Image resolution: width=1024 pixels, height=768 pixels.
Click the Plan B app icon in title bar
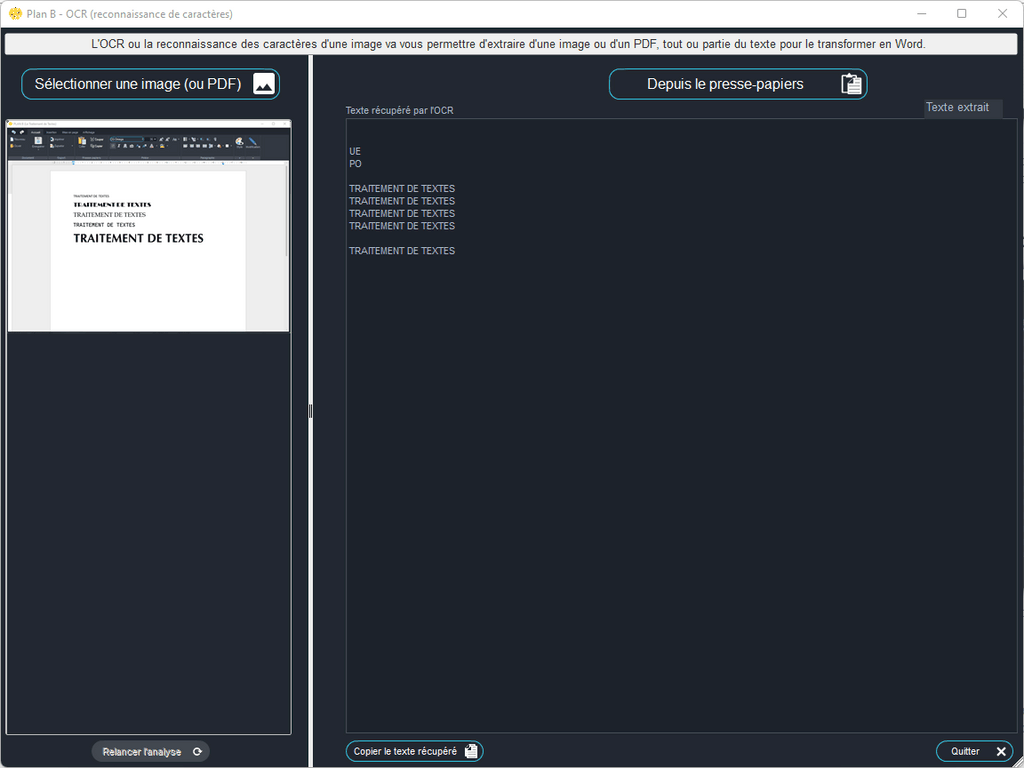point(15,14)
